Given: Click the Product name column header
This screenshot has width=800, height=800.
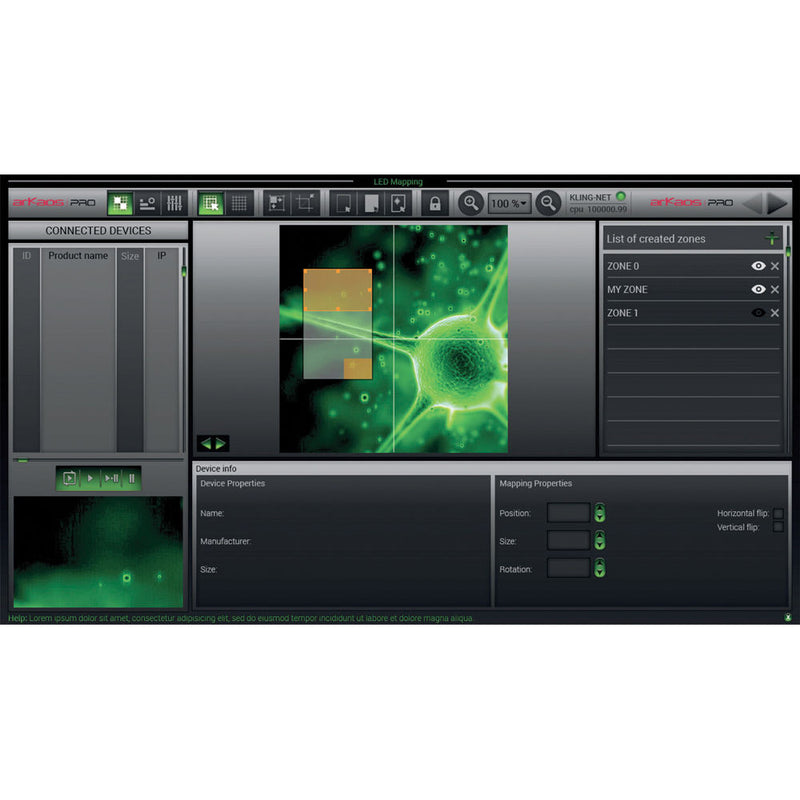Looking at the screenshot, I should click(x=78, y=256).
